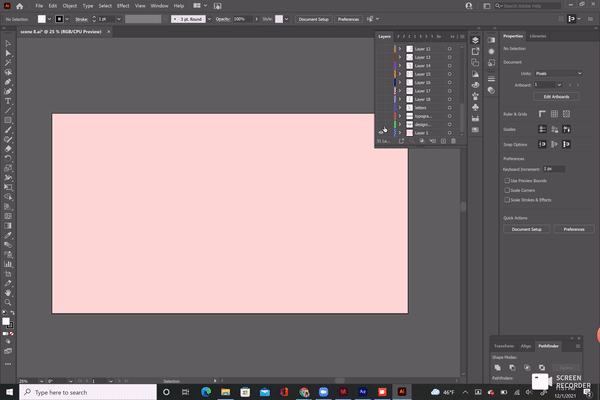Select the Hand tool

[x=8, y=293]
